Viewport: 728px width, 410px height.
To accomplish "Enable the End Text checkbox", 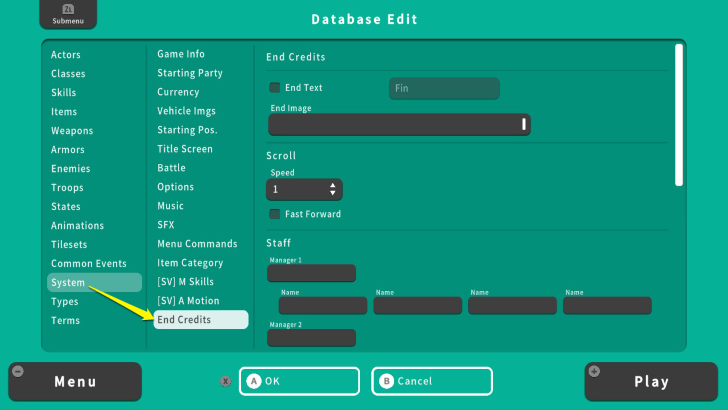I will pos(274,87).
